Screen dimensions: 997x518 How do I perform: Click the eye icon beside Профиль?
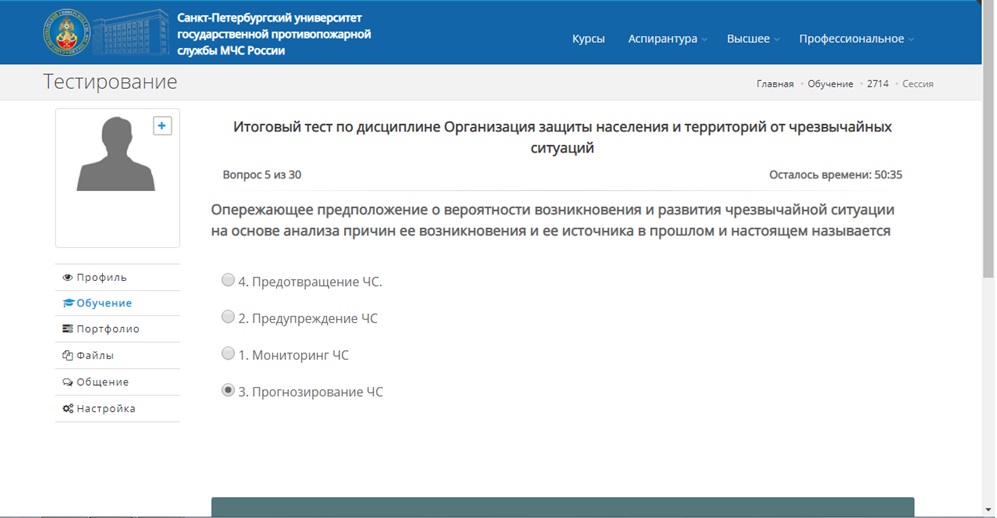[x=68, y=278]
